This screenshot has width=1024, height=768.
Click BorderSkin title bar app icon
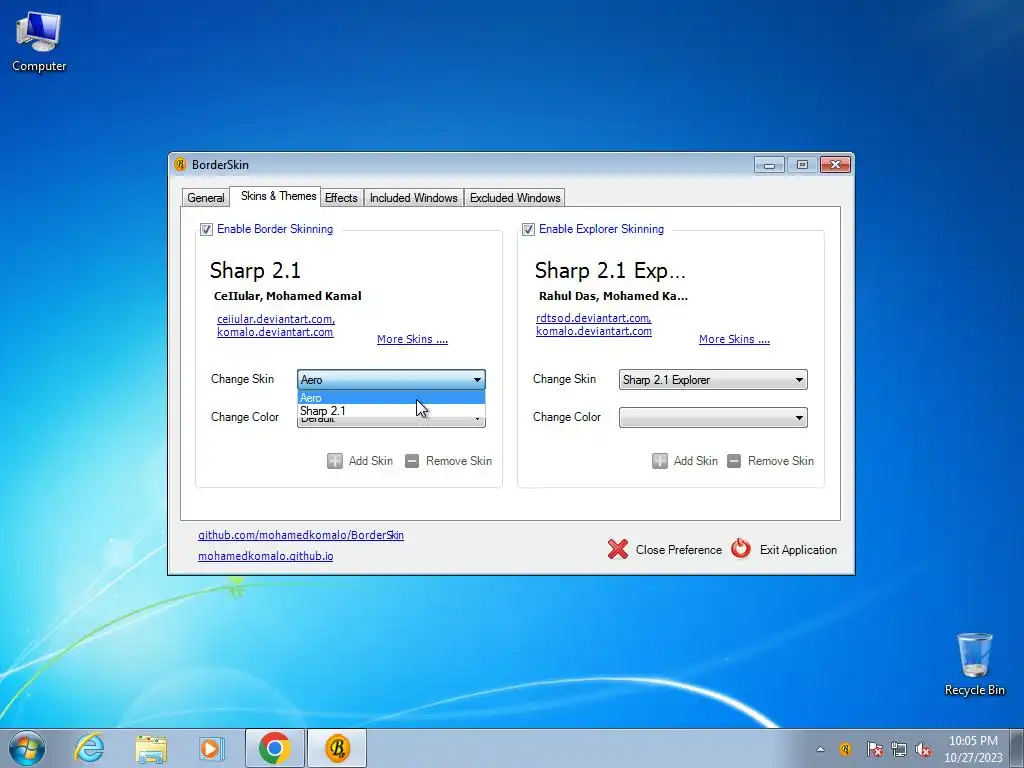point(180,165)
